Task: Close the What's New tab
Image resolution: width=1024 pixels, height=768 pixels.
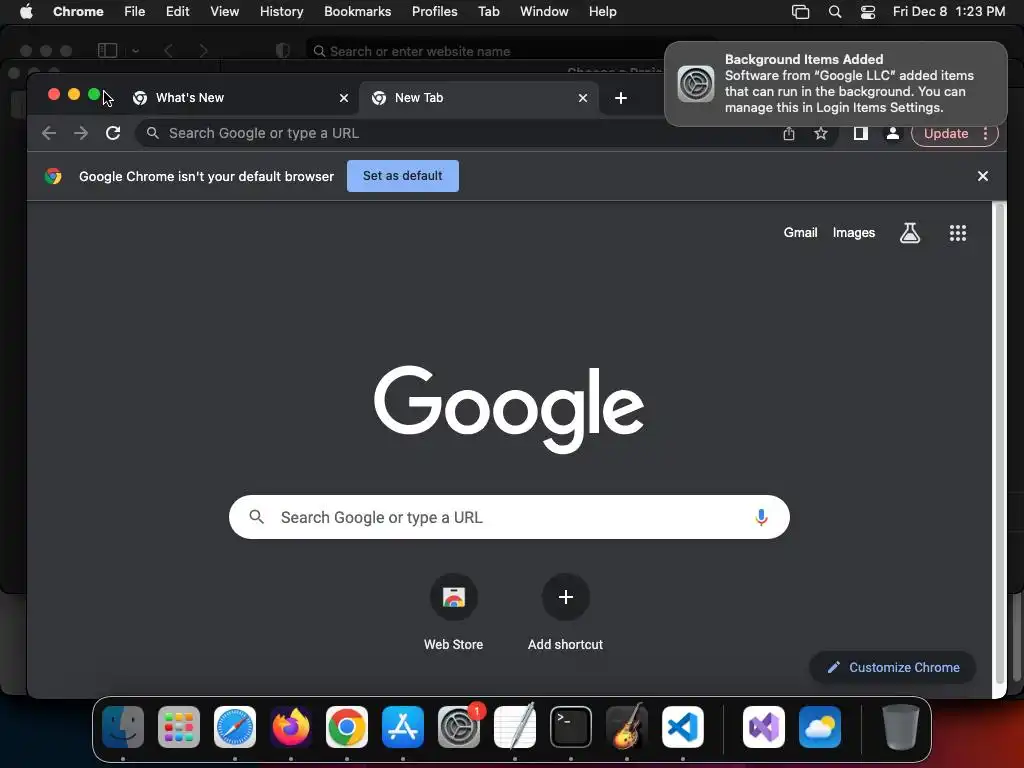Action: [x=344, y=98]
